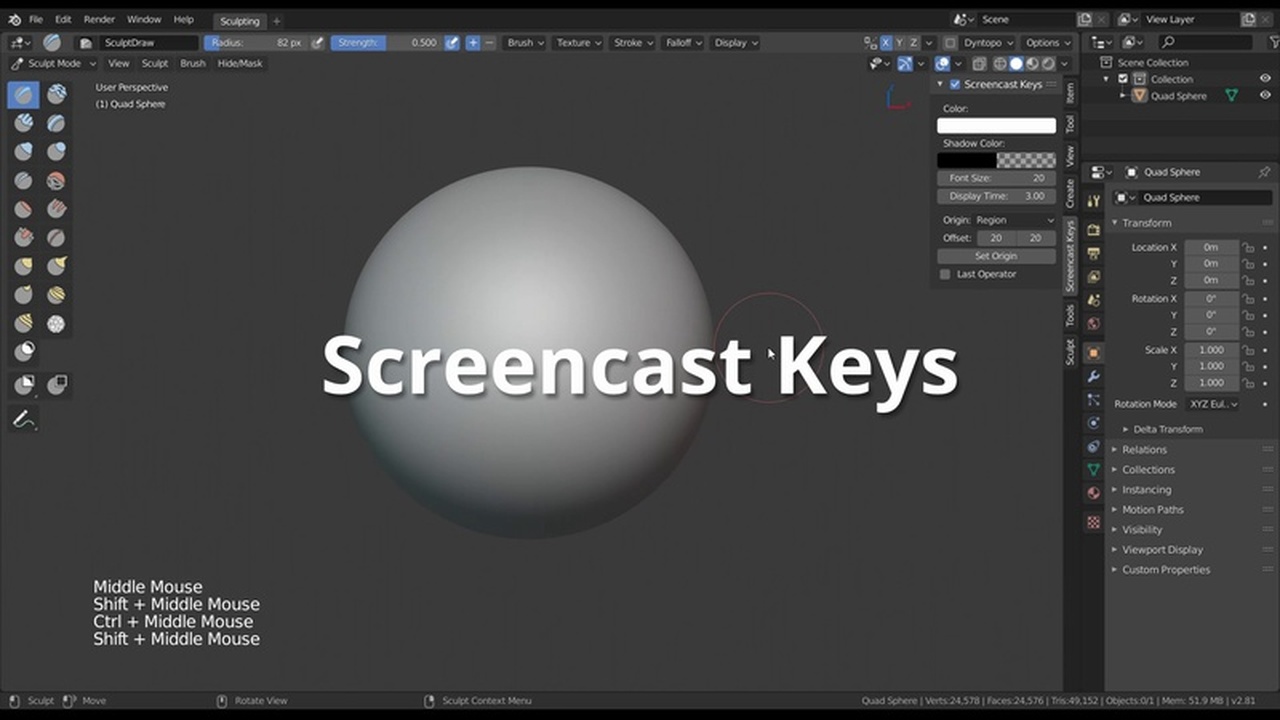Toggle X axis symmetry
Image resolution: width=1280 pixels, height=720 pixels.
tap(886, 43)
